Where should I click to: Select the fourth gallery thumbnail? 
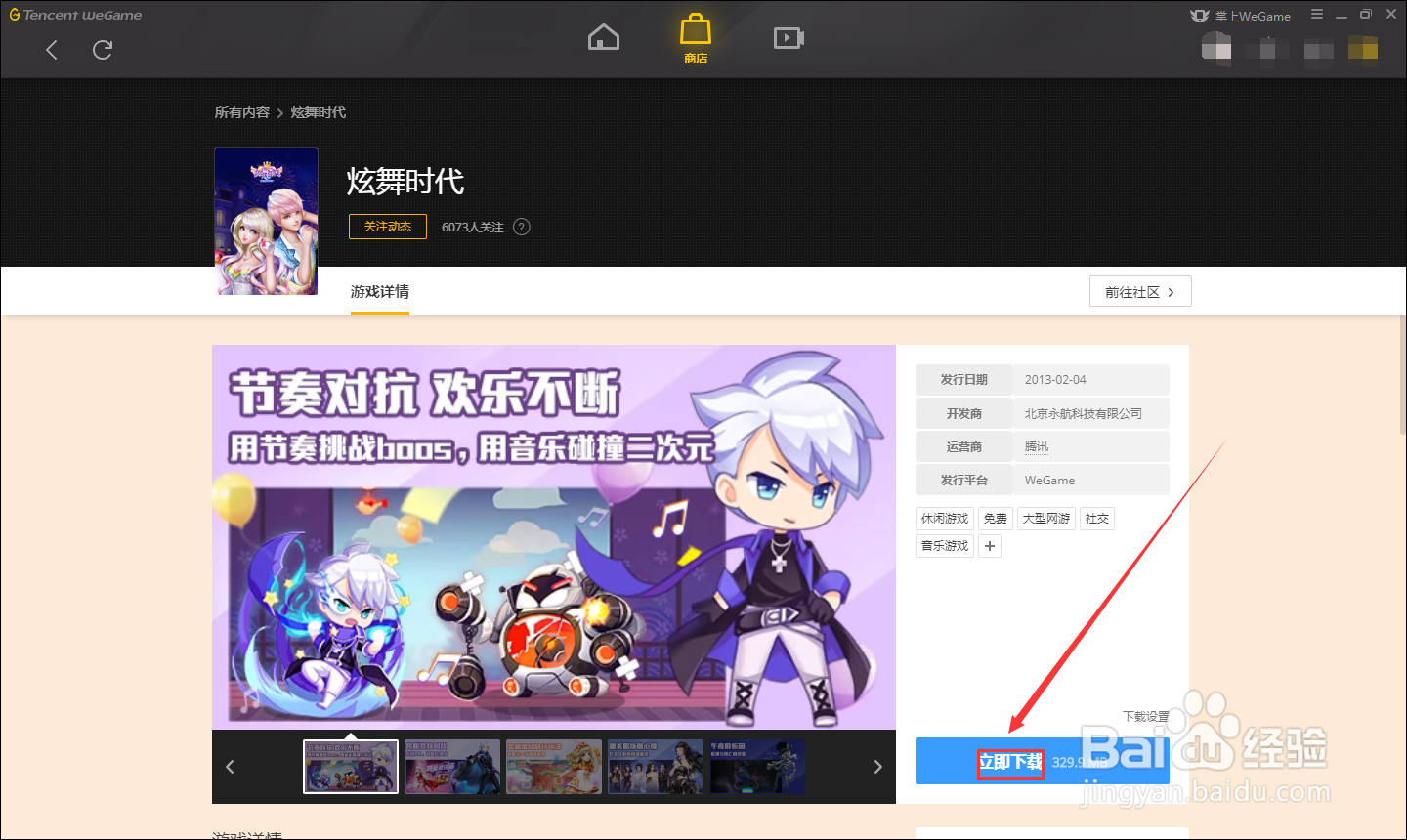pos(656,766)
